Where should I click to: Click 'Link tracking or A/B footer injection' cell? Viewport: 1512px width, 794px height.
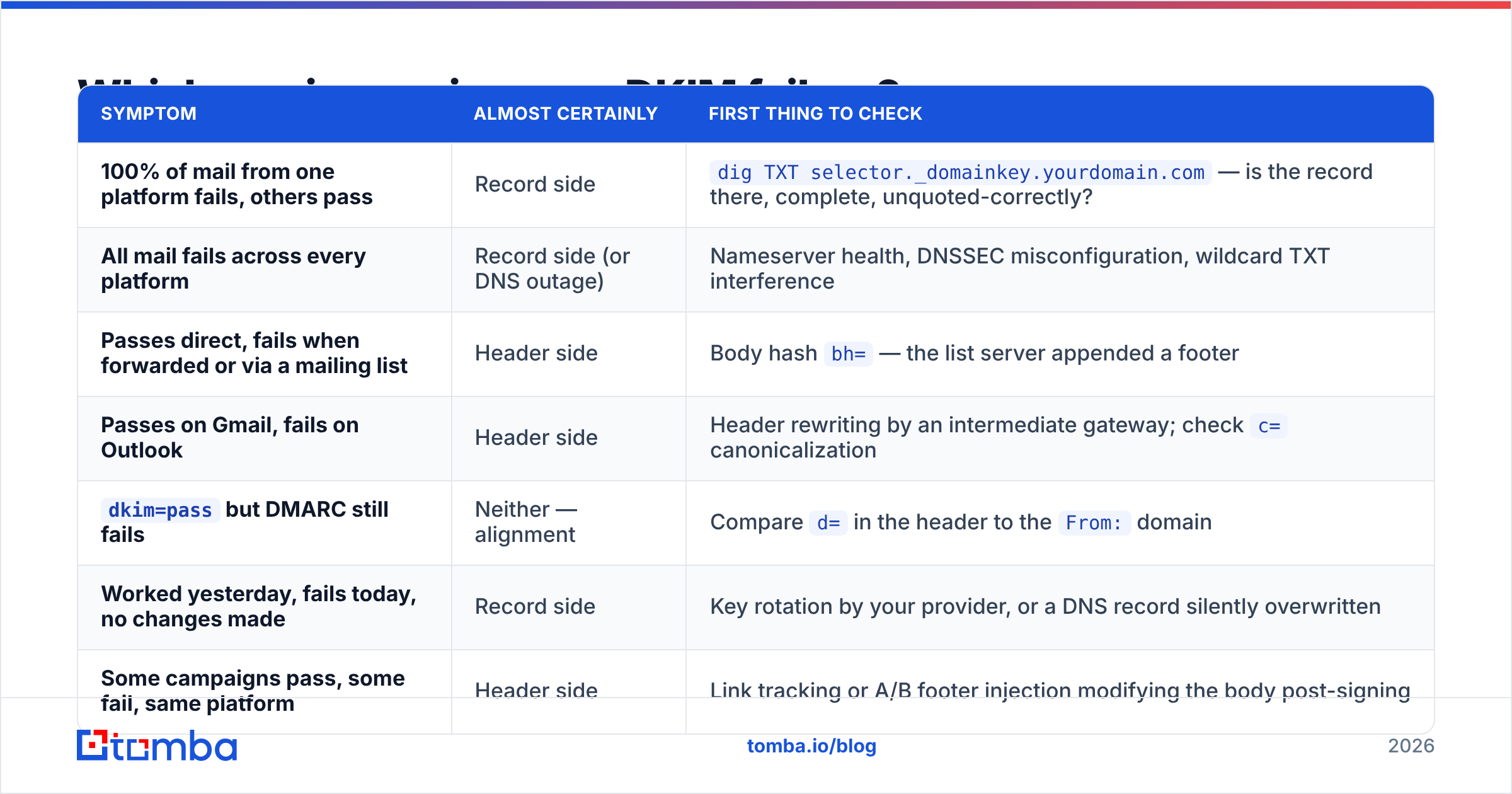(x=1060, y=691)
